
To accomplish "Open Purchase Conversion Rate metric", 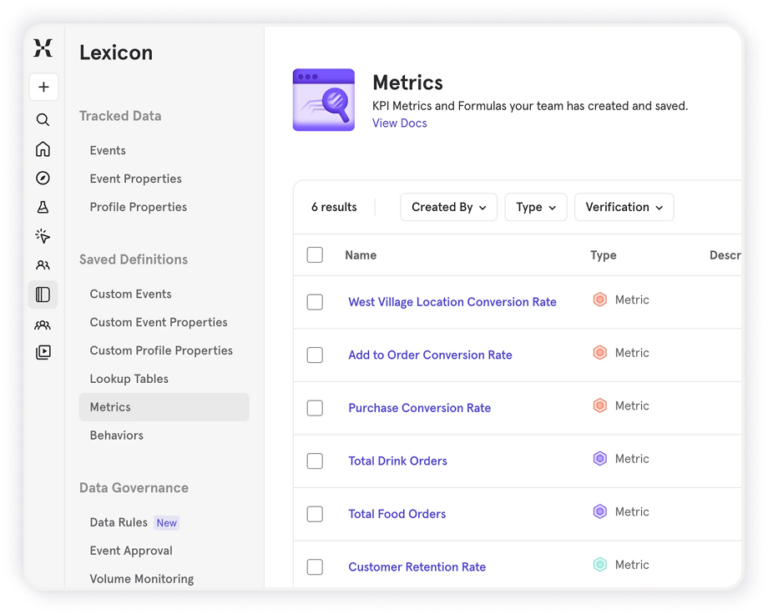I will [x=419, y=408].
